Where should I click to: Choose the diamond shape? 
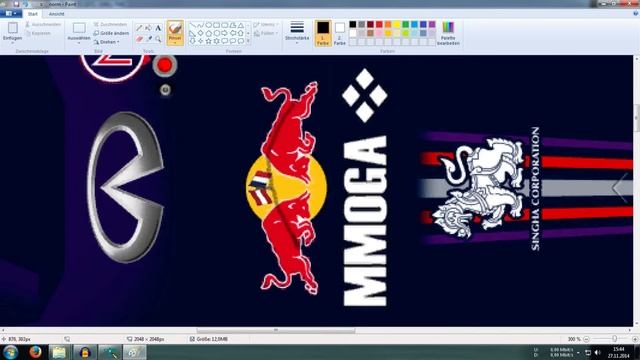point(200,33)
